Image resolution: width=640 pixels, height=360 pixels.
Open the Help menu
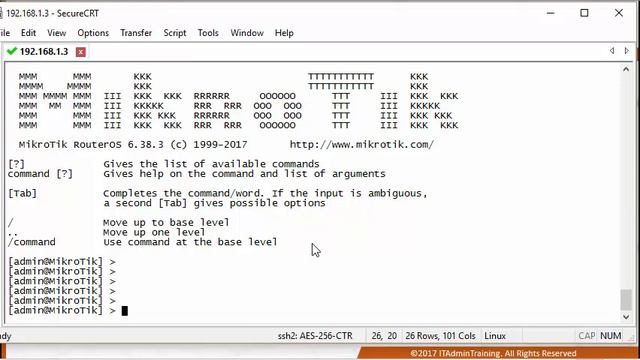284,33
